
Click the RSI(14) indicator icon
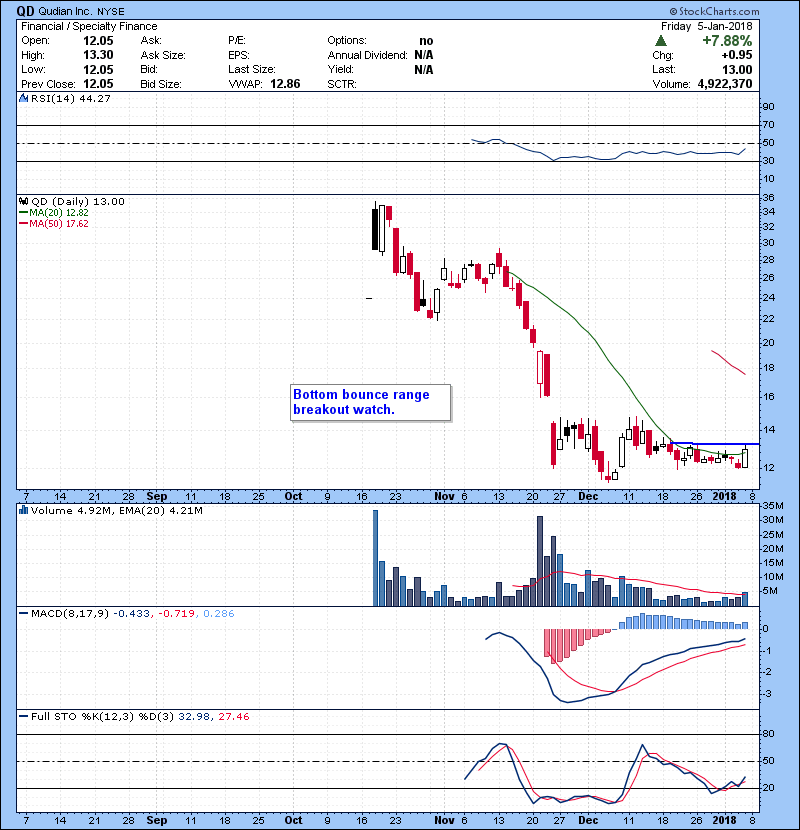click(23, 98)
